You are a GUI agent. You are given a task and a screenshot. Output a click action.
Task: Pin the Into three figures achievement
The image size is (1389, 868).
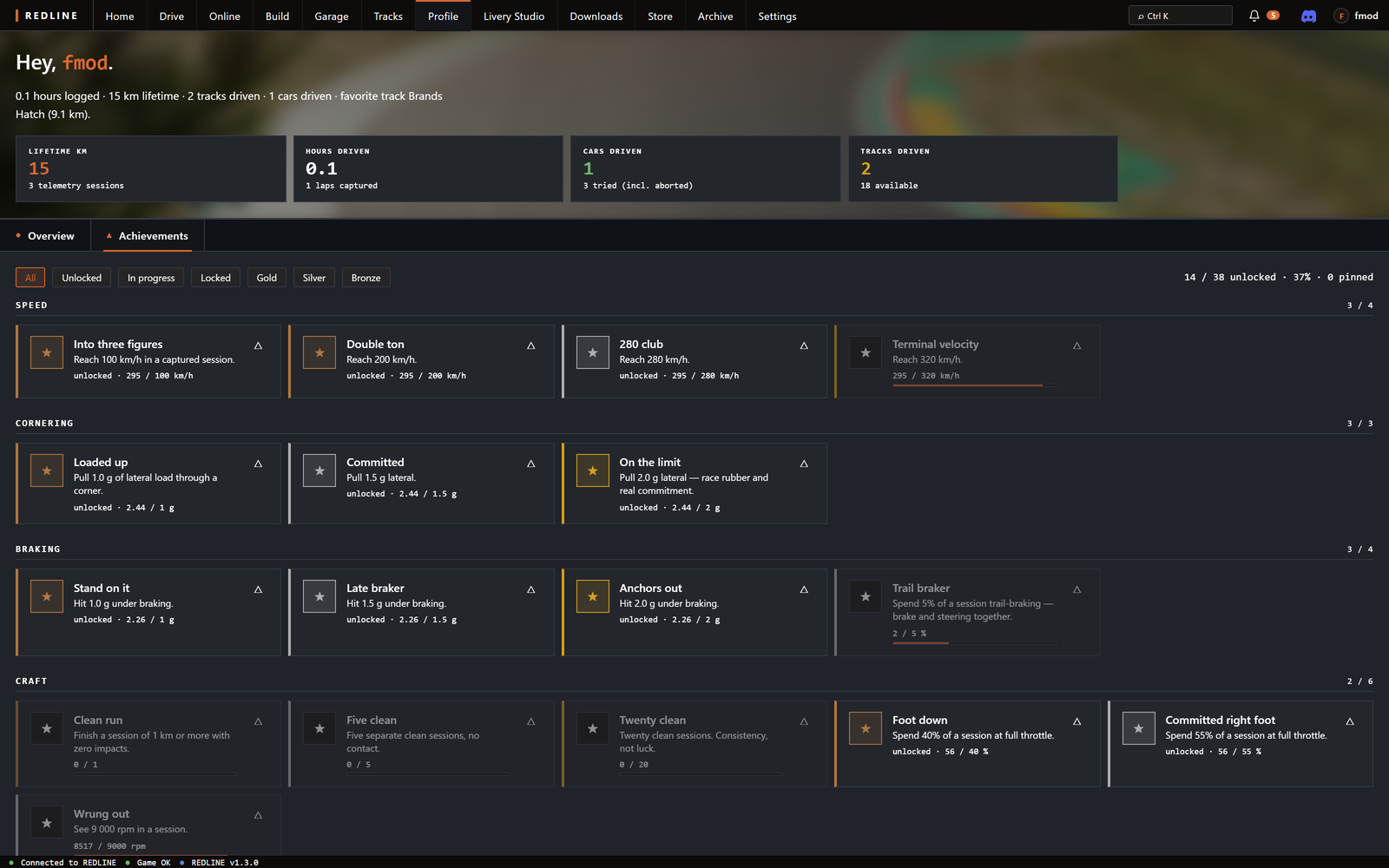258,345
